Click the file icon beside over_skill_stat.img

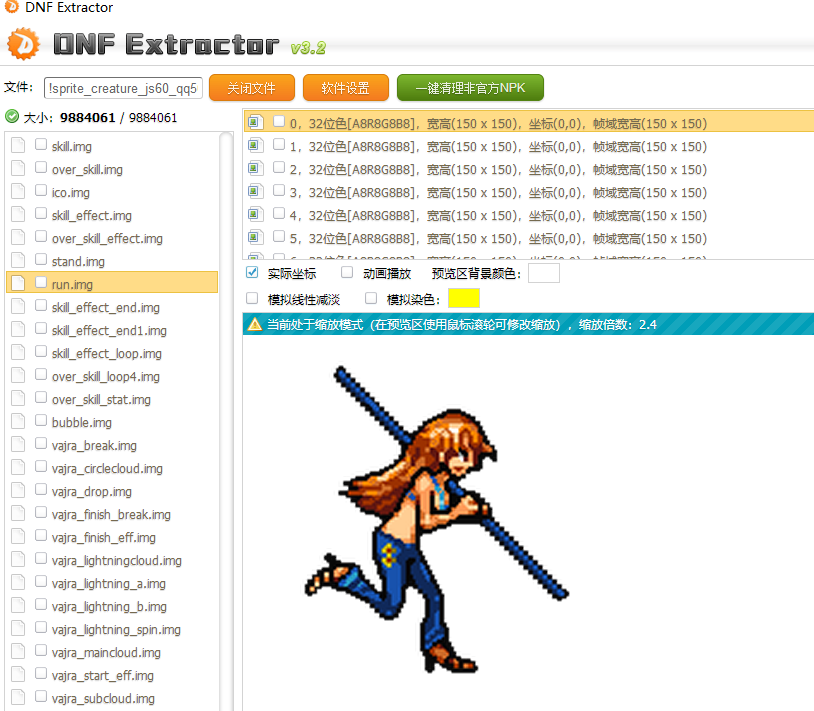point(18,398)
